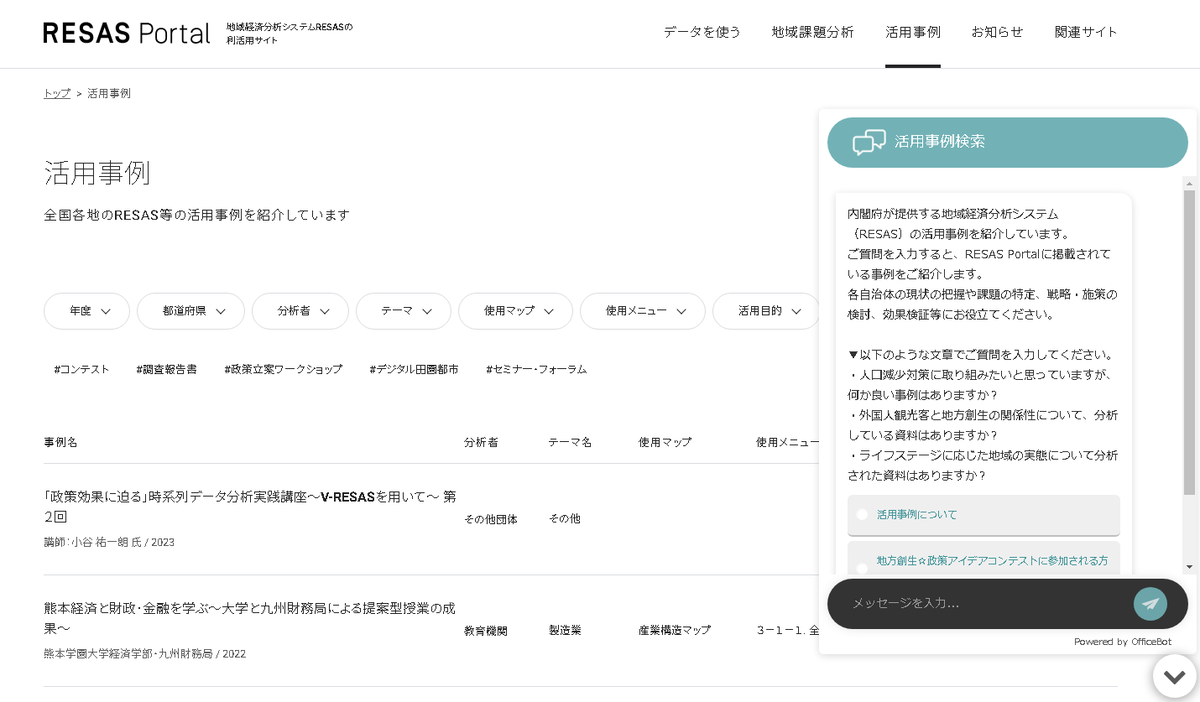This screenshot has height=702, width=1200.
Task: Filter by #コンテスト tag
Action: point(82,369)
